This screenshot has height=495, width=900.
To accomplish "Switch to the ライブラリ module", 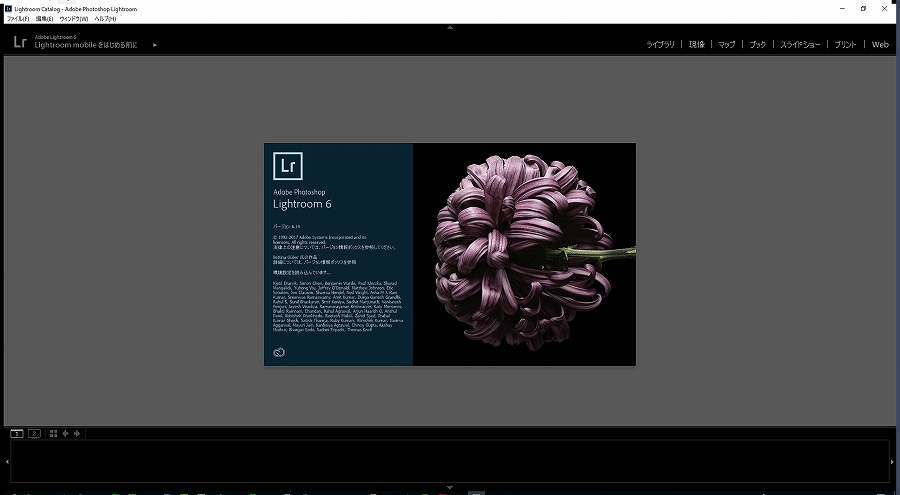I will pos(660,45).
